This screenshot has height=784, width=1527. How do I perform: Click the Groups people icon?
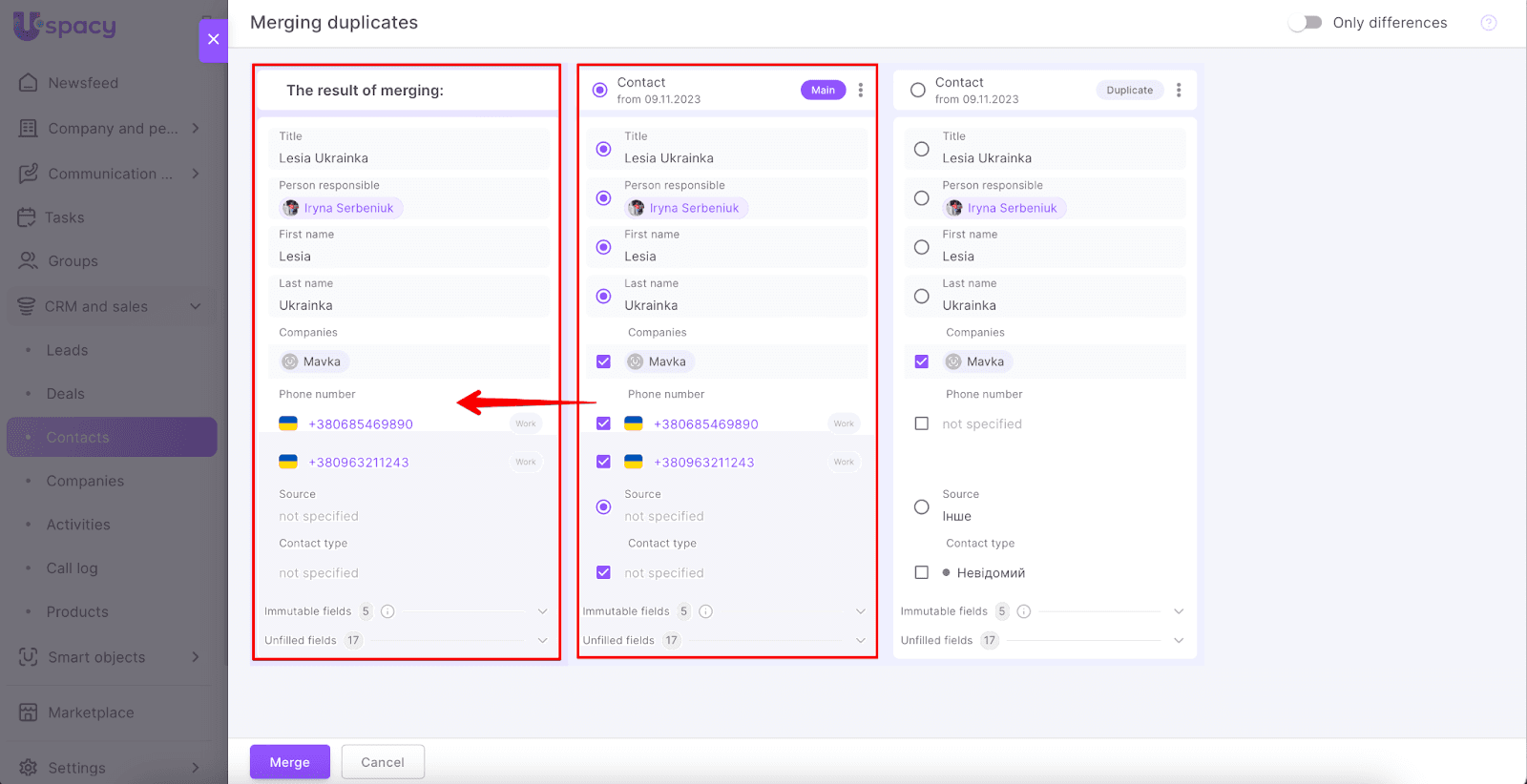[29, 261]
